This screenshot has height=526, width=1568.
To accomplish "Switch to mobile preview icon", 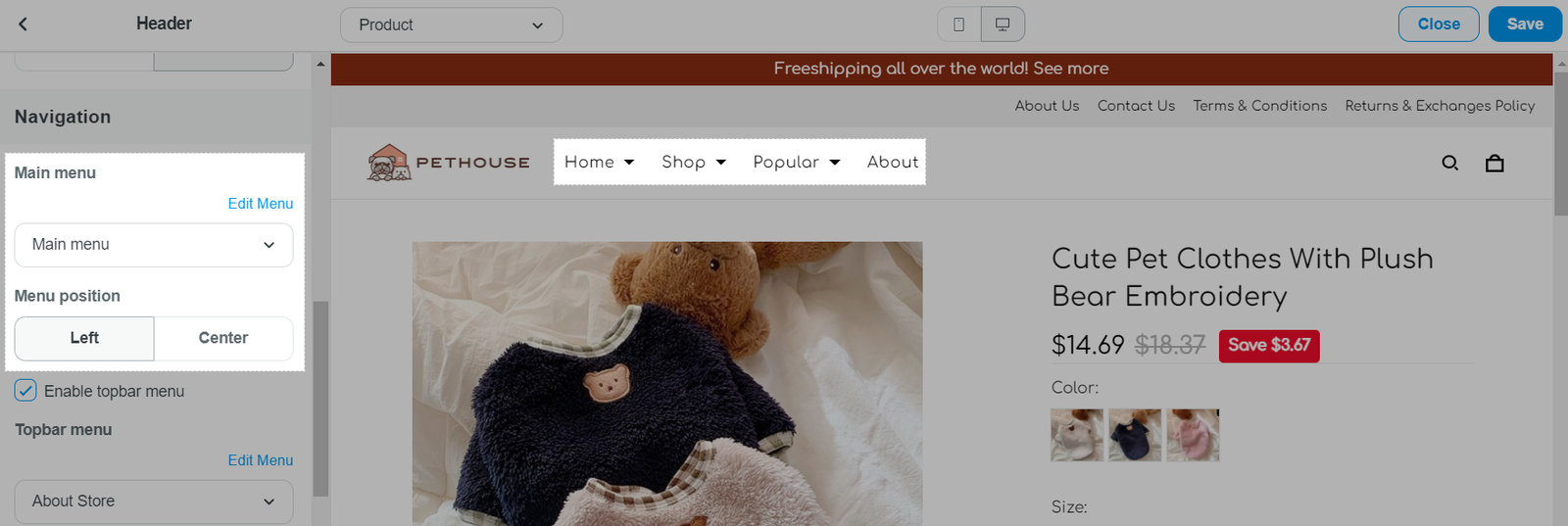I will coord(958,24).
